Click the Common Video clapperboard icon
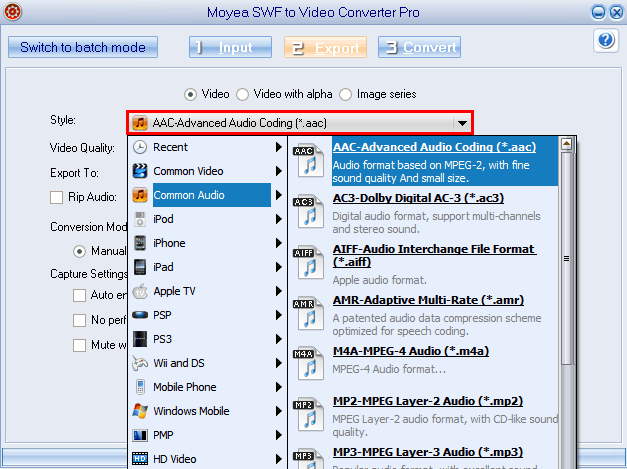627x469 pixels. click(140, 171)
